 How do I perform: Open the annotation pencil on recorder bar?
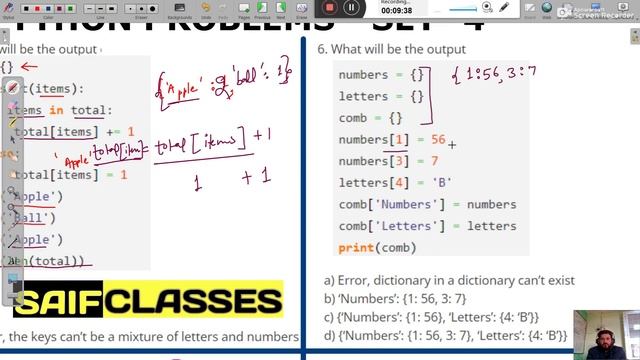[504, 7]
